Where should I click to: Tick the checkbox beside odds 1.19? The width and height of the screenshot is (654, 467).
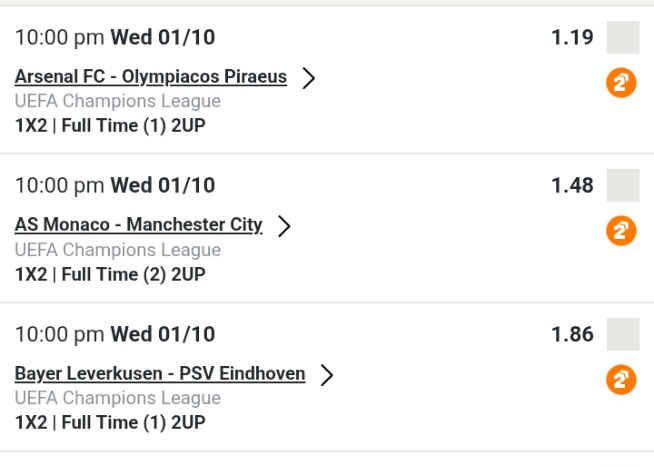tap(623, 37)
